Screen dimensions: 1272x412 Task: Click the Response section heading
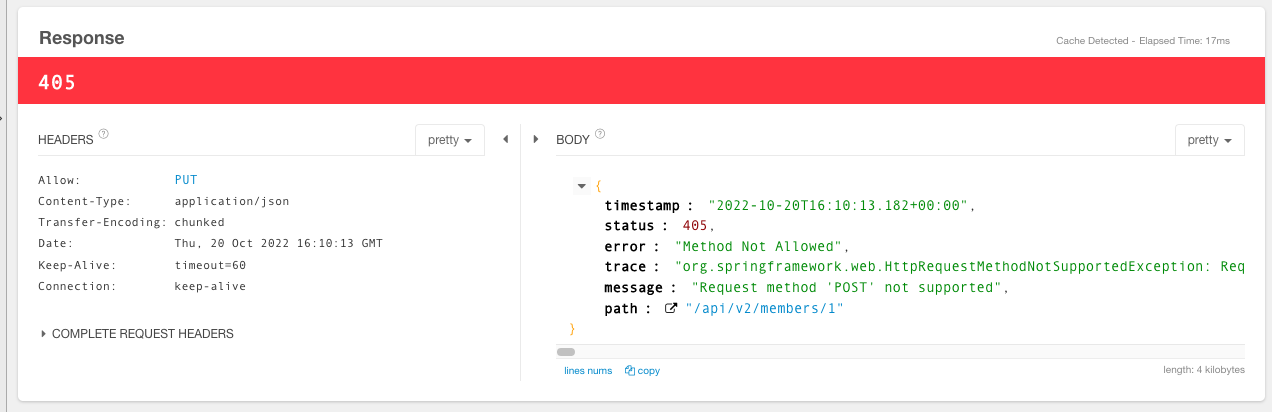click(81, 38)
